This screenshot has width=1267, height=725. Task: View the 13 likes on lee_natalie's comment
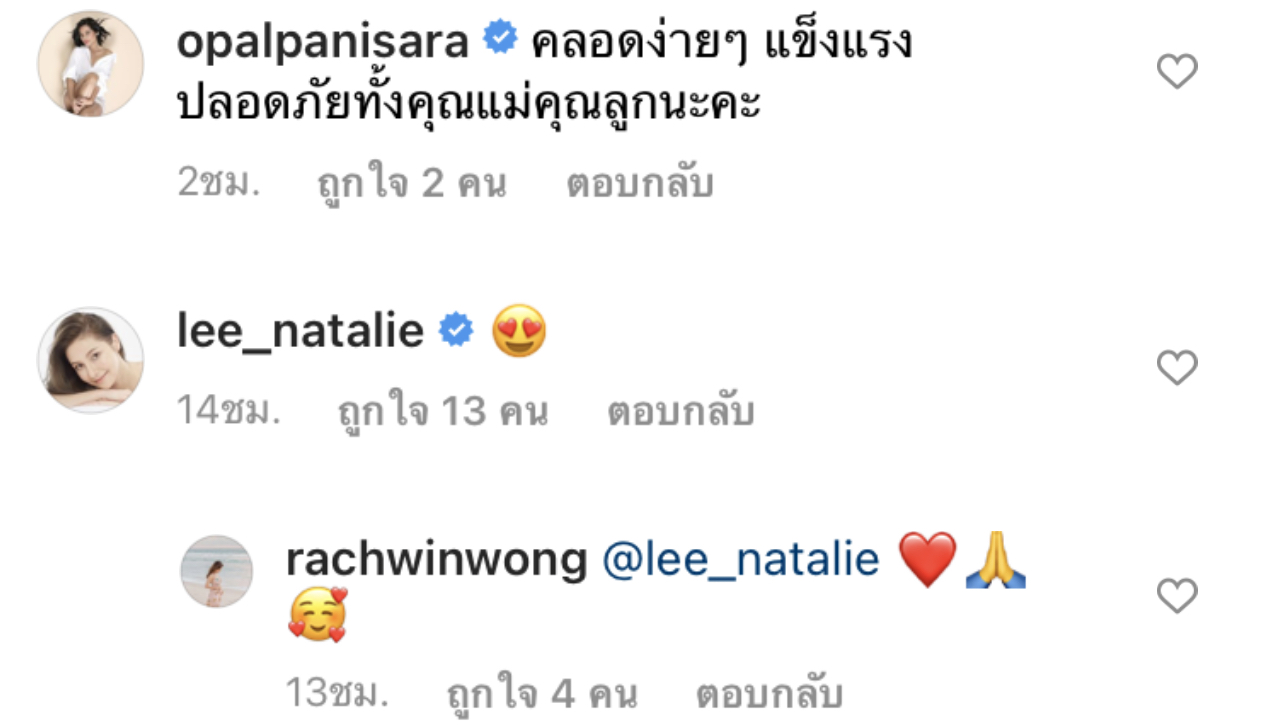tap(443, 412)
